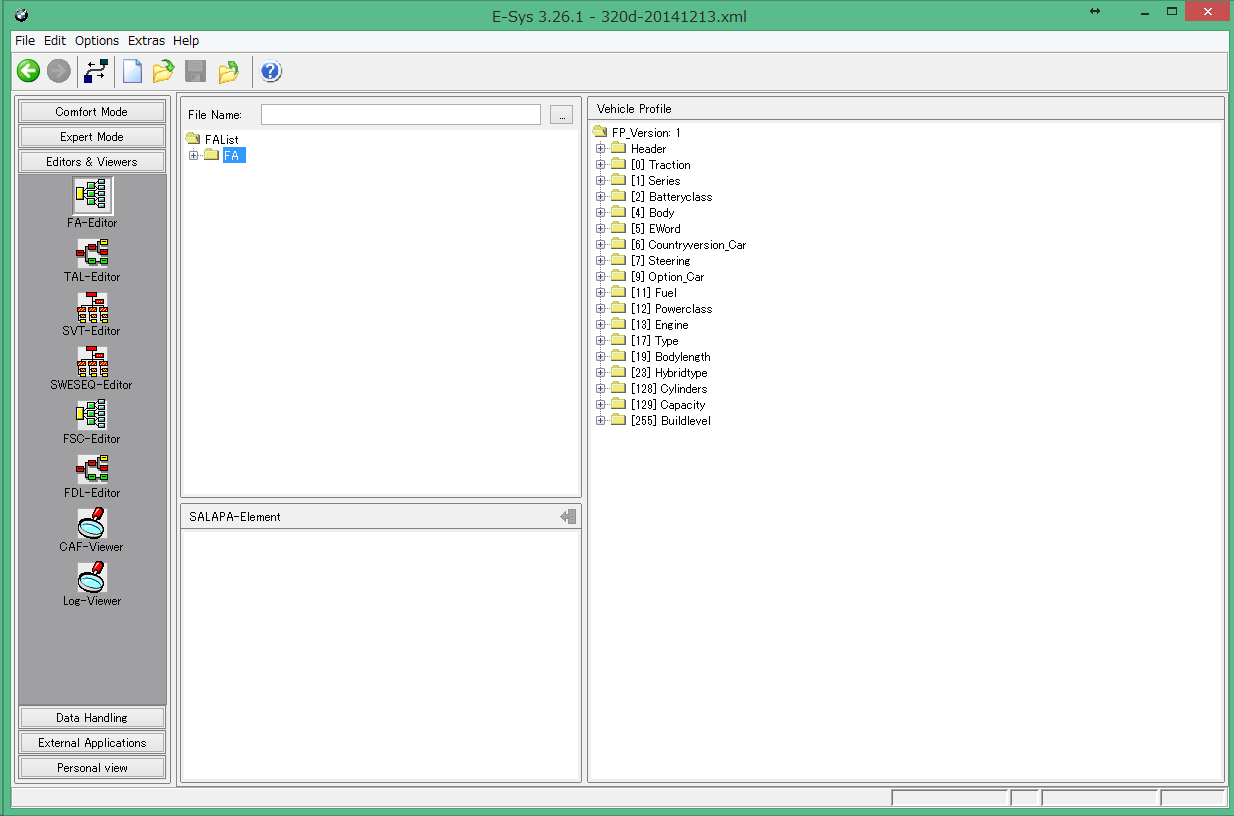The image size is (1234, 816).
Task: Expand the FA node
Action: (x=194, y=155)
